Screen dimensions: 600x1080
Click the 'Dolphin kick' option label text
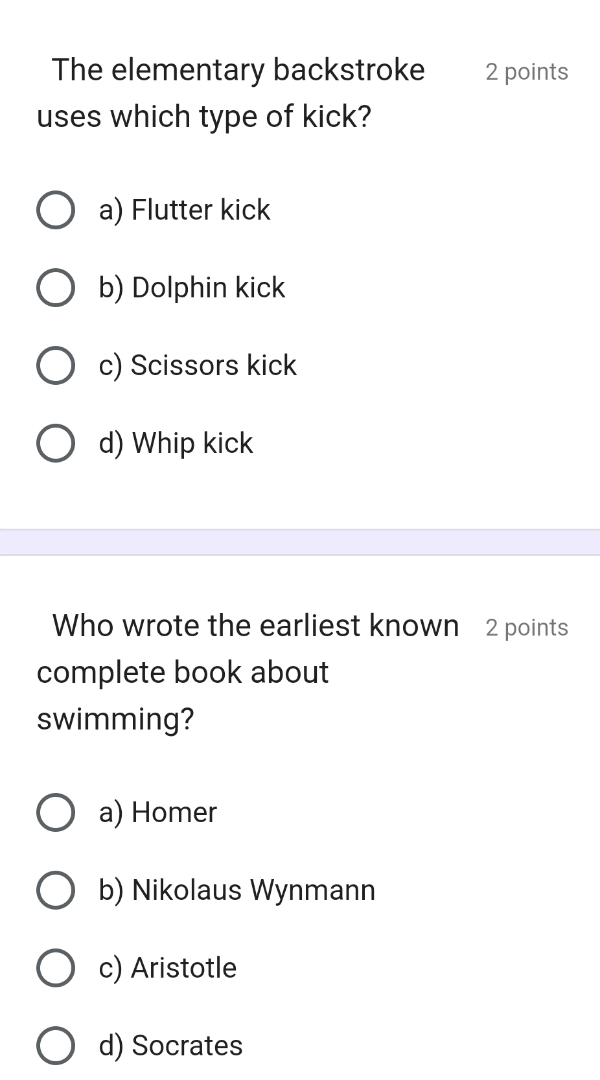192,289
